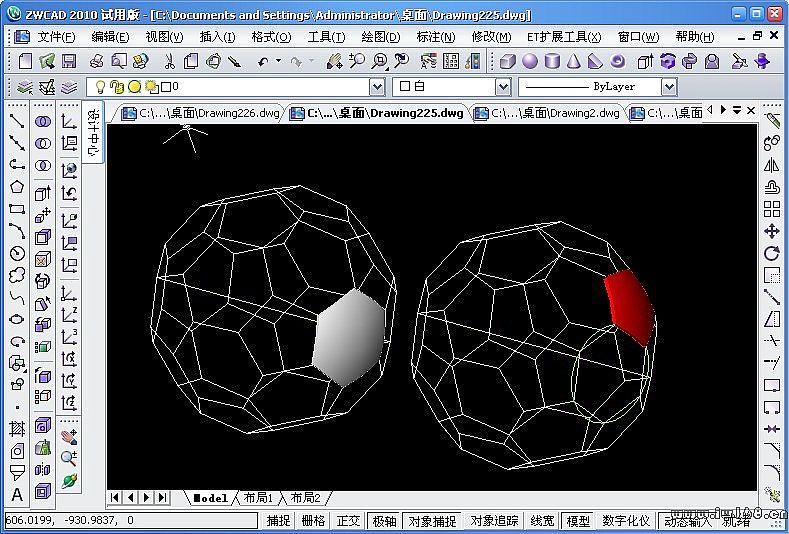Screen dimensions: 789x534
Task: Toggle layer 0 lock padlock icon
Action: pos(117,87)
